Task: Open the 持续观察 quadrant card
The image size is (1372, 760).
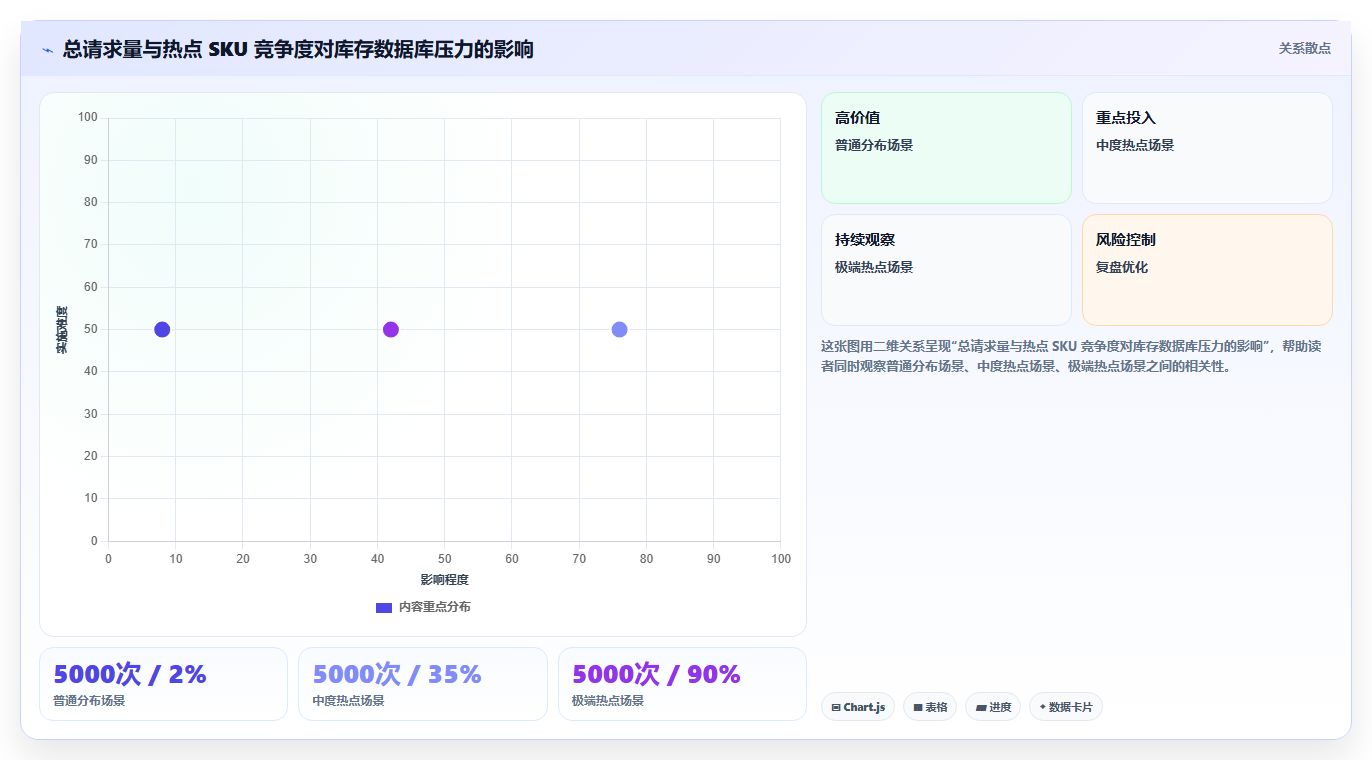Action: 946,270
